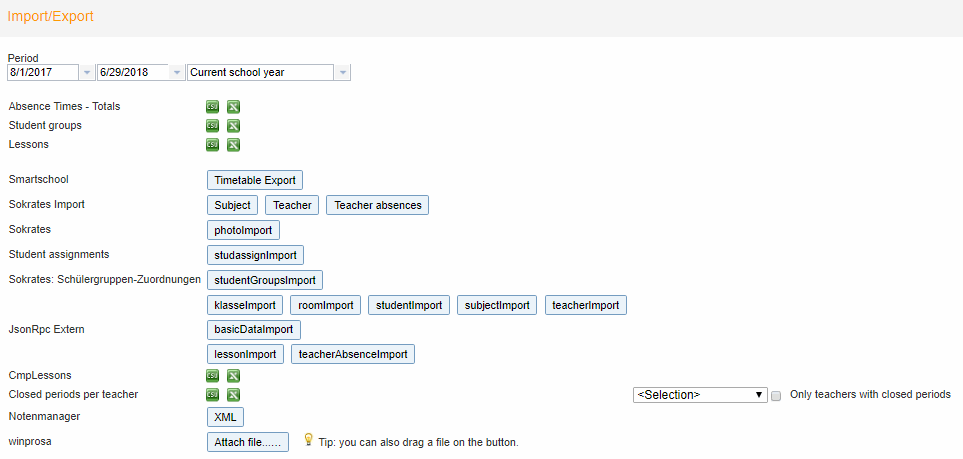Click the Notenmanager XML button
Image resolution: width=963 pixels, height=459 pixels.
(x=225, y=417)
